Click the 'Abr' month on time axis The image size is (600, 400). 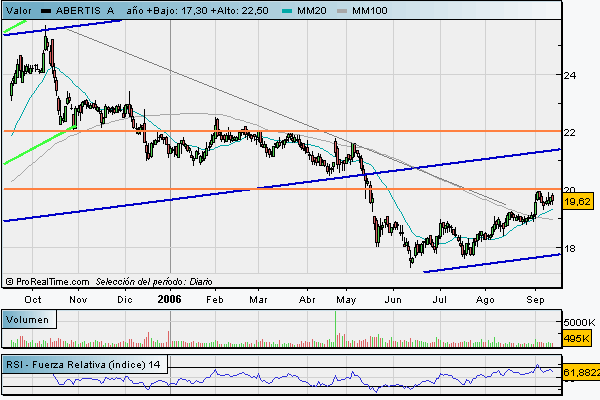pos(307,299)
